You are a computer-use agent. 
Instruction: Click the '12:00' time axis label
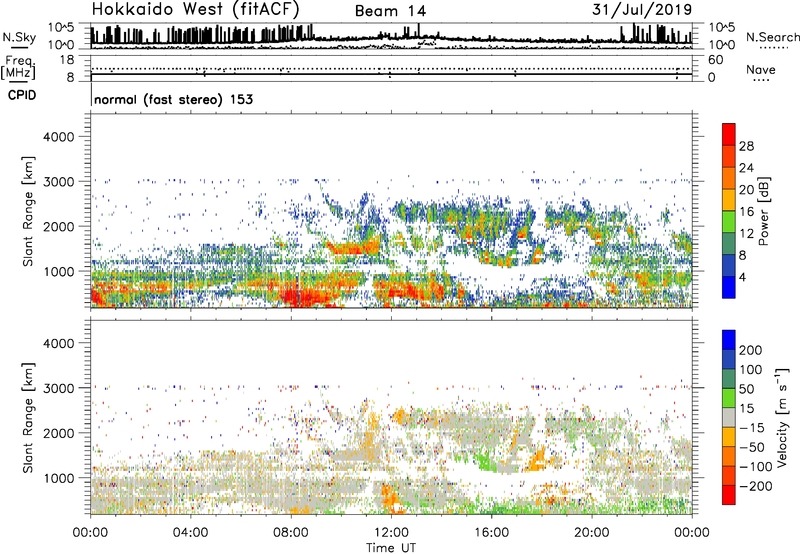391,533
